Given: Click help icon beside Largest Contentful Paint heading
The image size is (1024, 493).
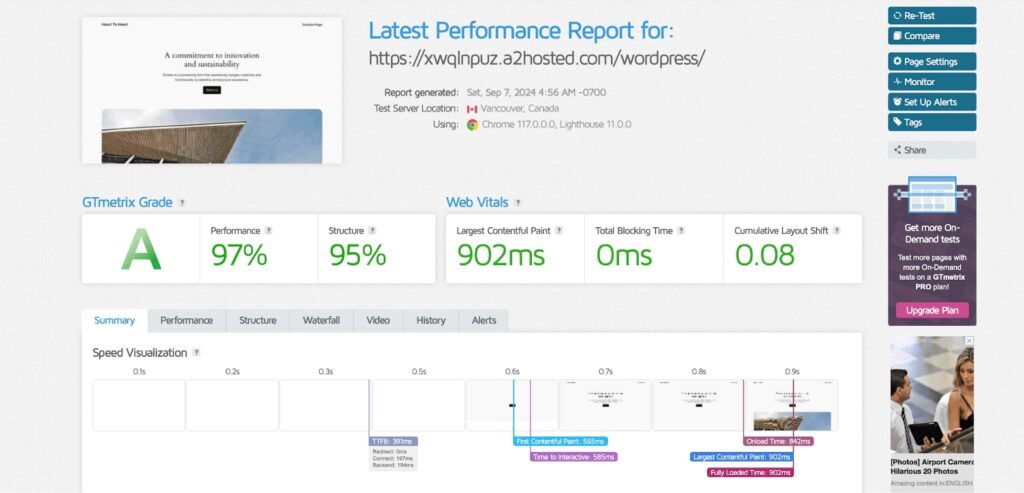Looking at the screenshot, I should pos(559,231).
